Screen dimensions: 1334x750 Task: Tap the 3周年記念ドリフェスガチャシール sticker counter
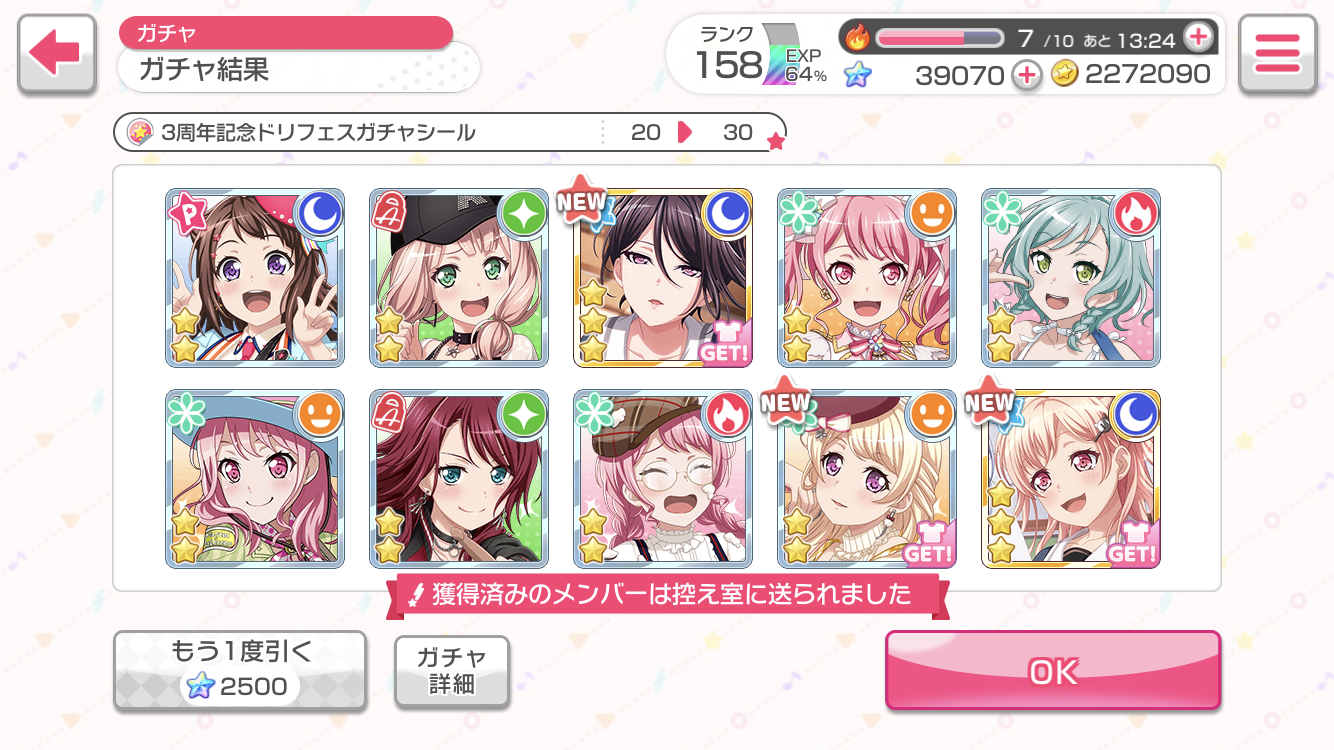(x=450, y=132)
